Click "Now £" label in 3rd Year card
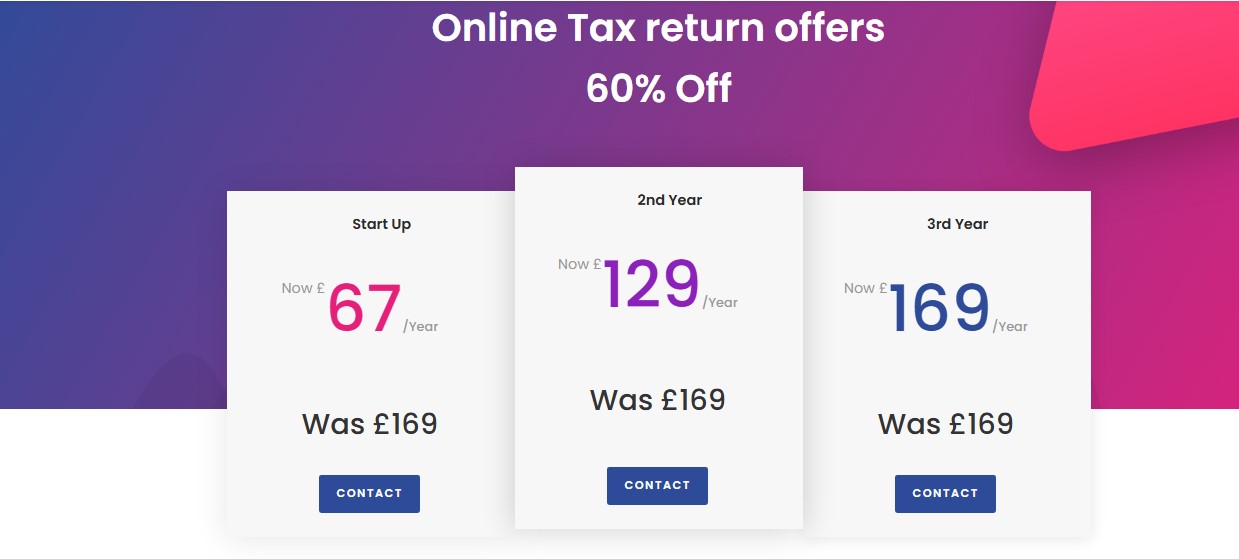Image resolution: width=1239 pixels, height=559 pixels. [865, 288]
